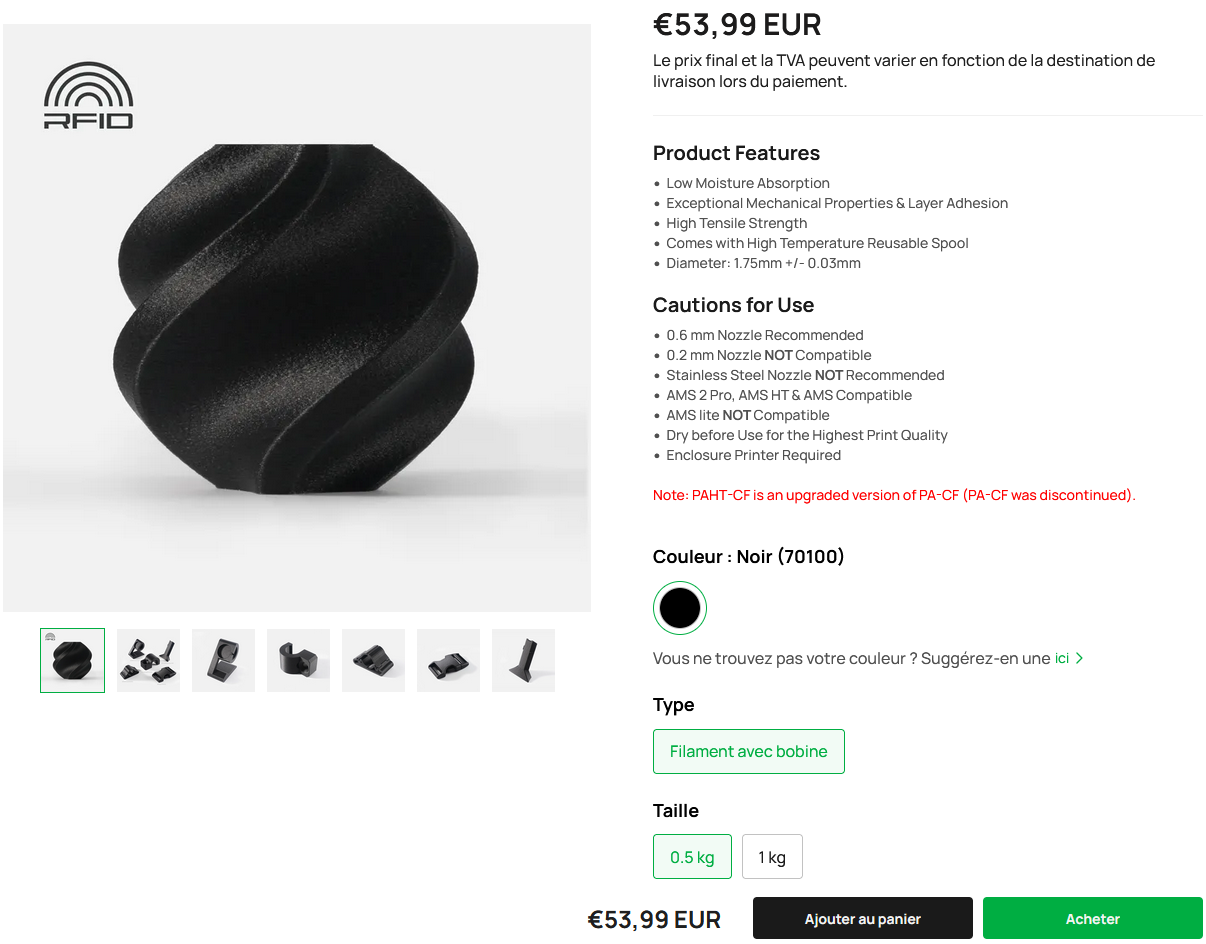Click the chevron arrow next to 'ici'
This screenshot has height=944, width=1206.
(1079, 658)
